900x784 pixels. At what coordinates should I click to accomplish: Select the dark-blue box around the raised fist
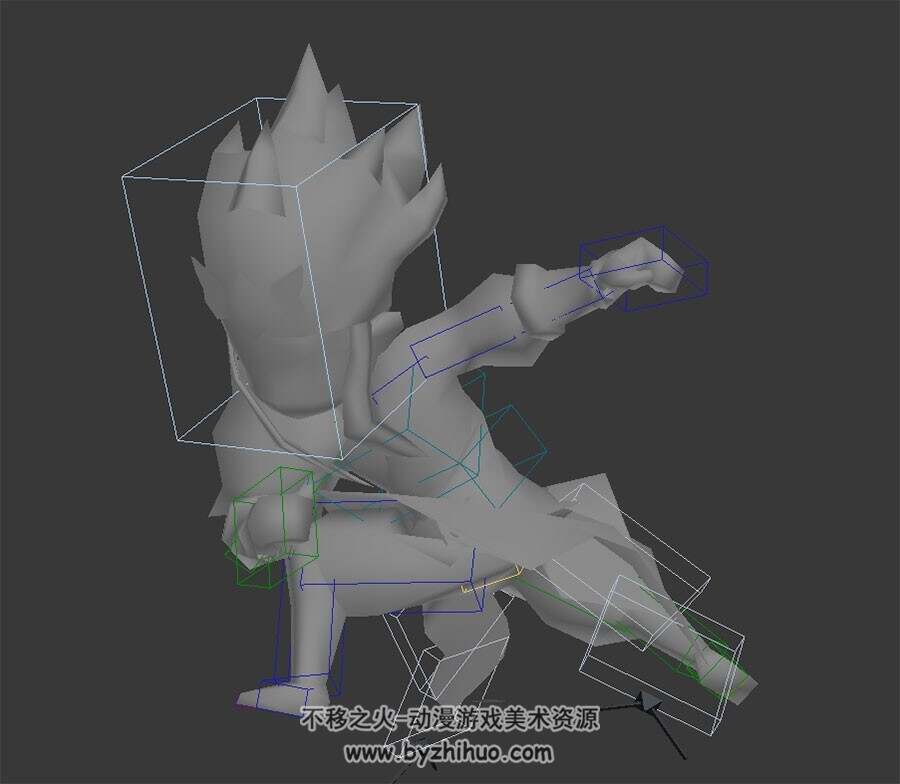tap(644, 269)
